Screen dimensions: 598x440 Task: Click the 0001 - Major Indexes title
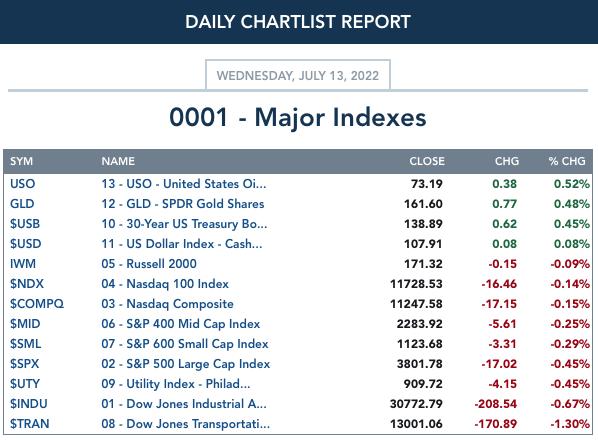(298, 117)
